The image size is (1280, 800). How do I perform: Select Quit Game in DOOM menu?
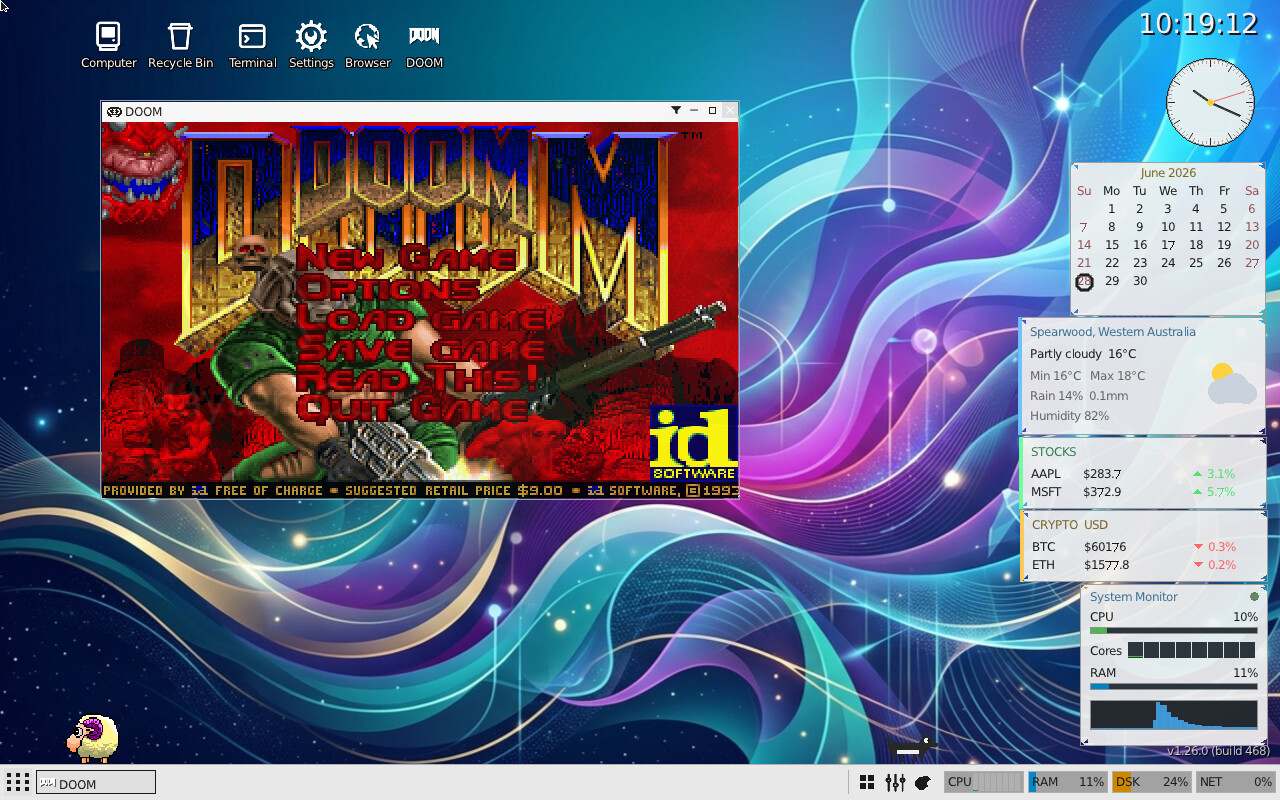pos(412,408)
